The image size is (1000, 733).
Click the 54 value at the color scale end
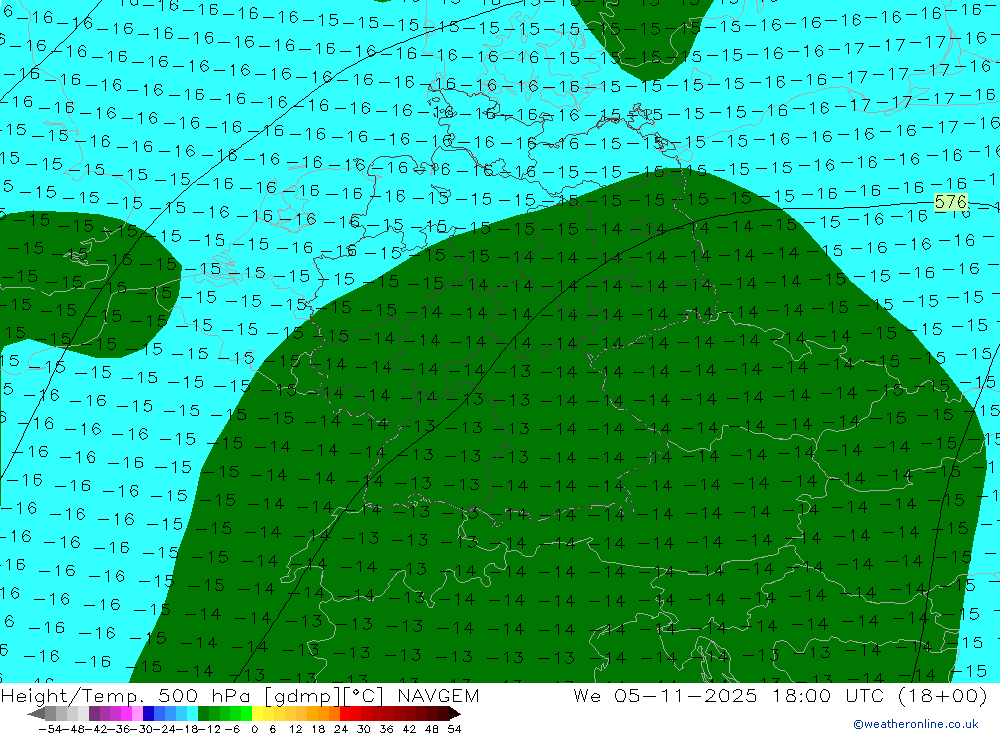pos(454,729)
